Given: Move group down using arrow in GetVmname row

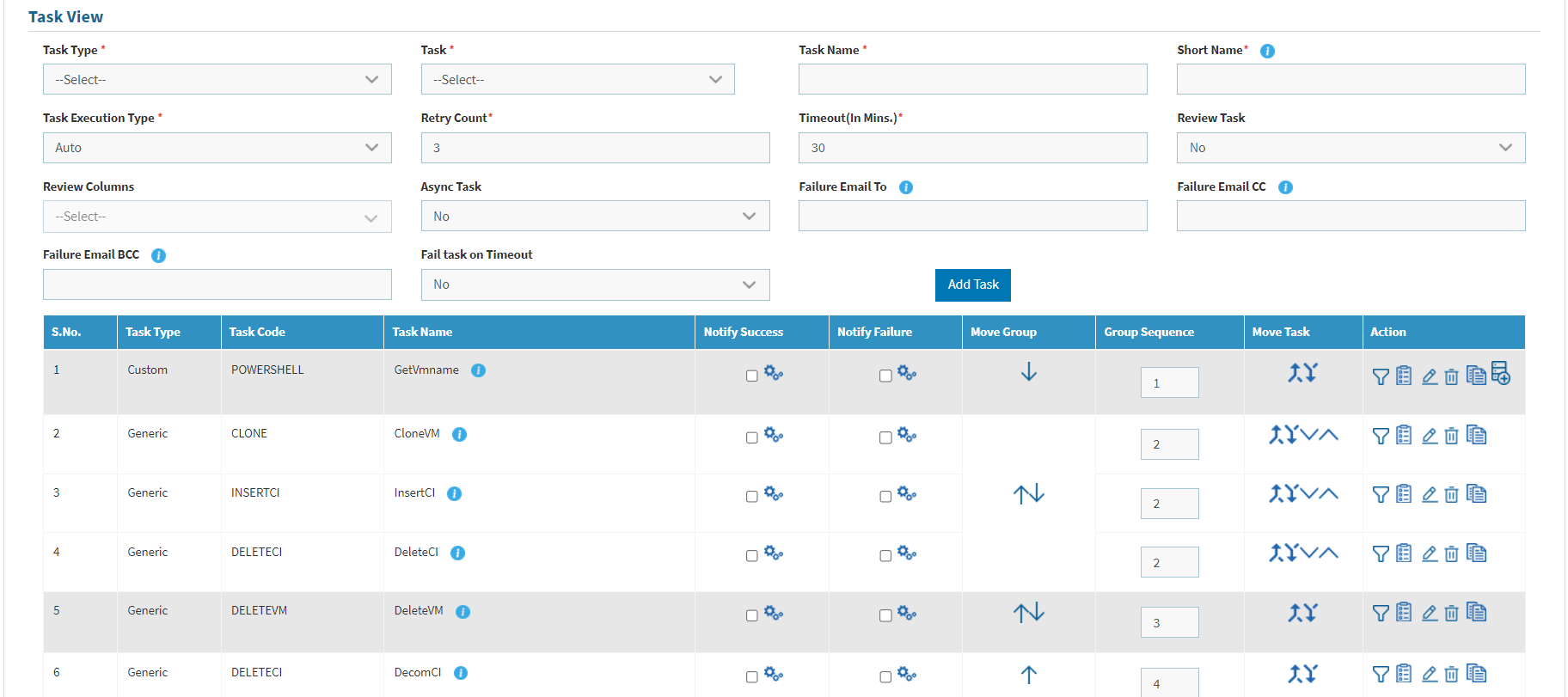Looking at the screenshot, I should click(1028, 372).
